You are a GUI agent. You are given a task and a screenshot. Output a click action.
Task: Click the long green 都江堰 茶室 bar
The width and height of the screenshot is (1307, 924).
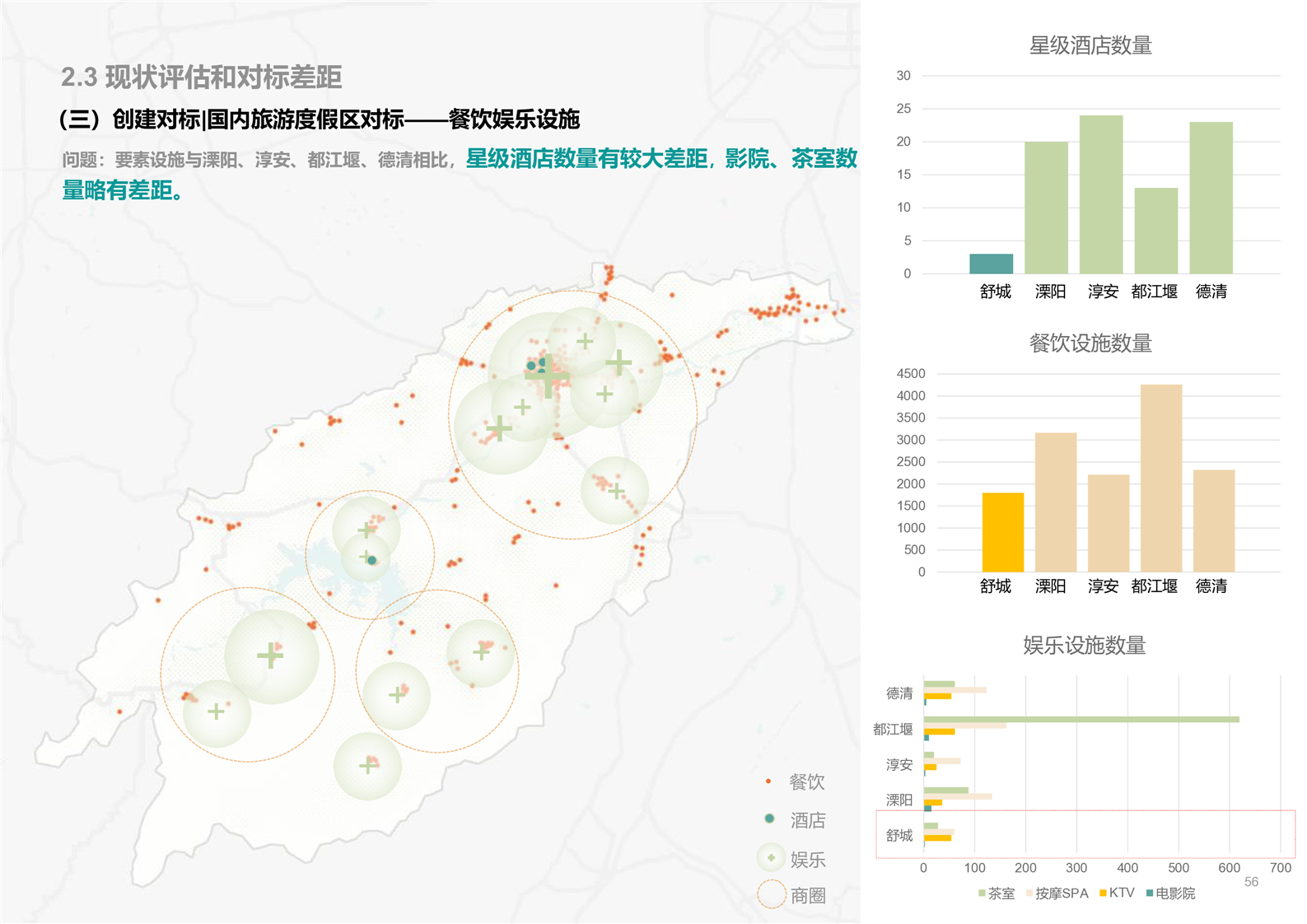(x=1081, y=720)
